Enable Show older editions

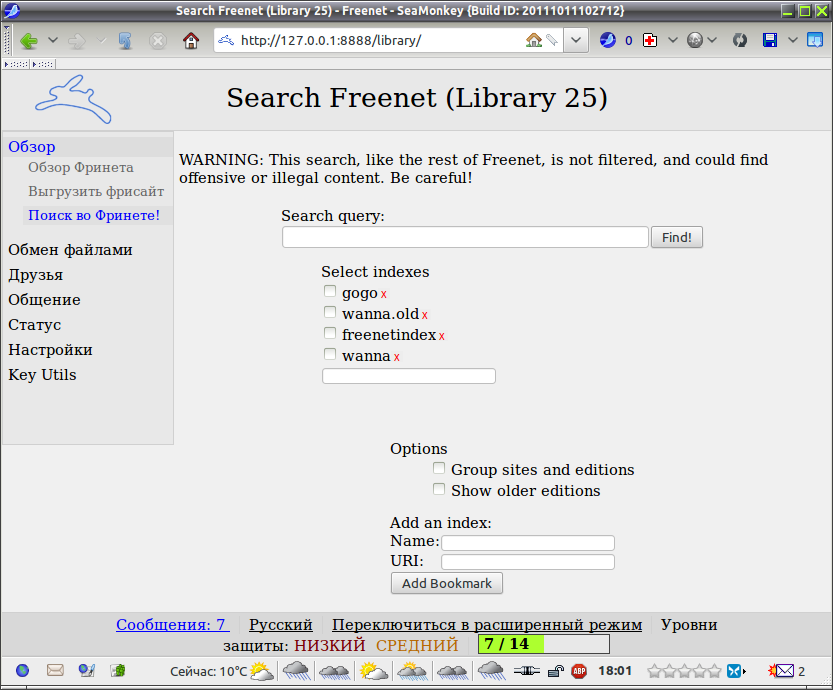tap(439, 489)
